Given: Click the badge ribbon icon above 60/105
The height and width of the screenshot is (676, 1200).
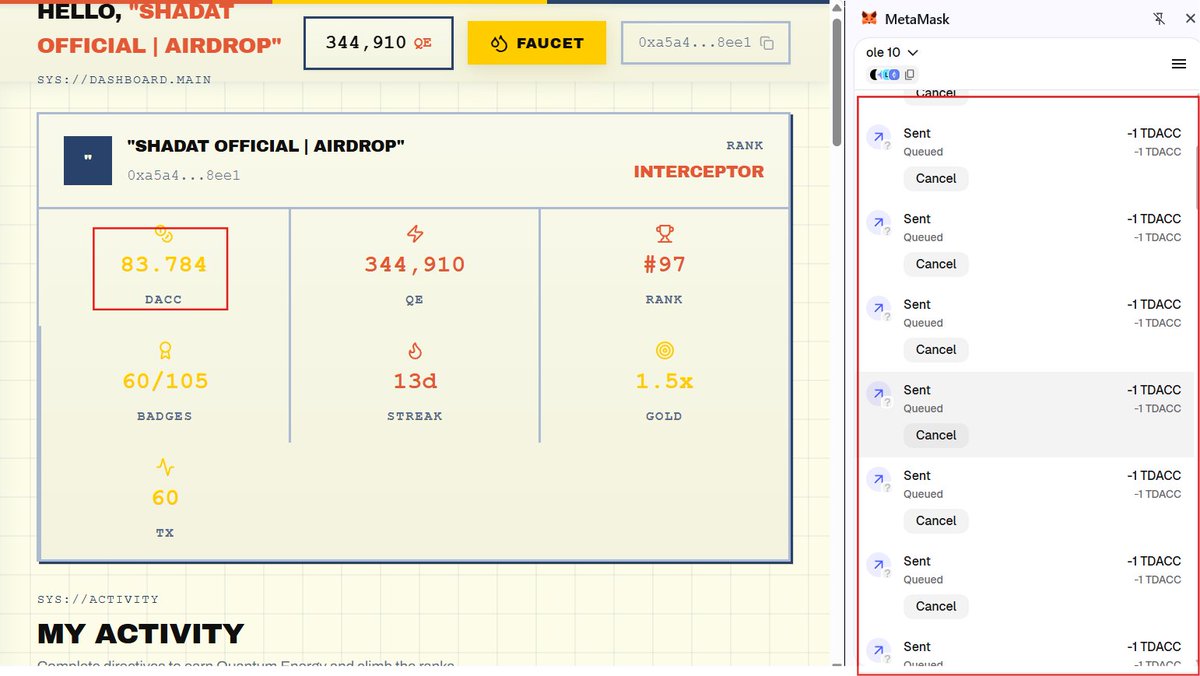Looking at the screenshot, I should click(x=165, y=350).
